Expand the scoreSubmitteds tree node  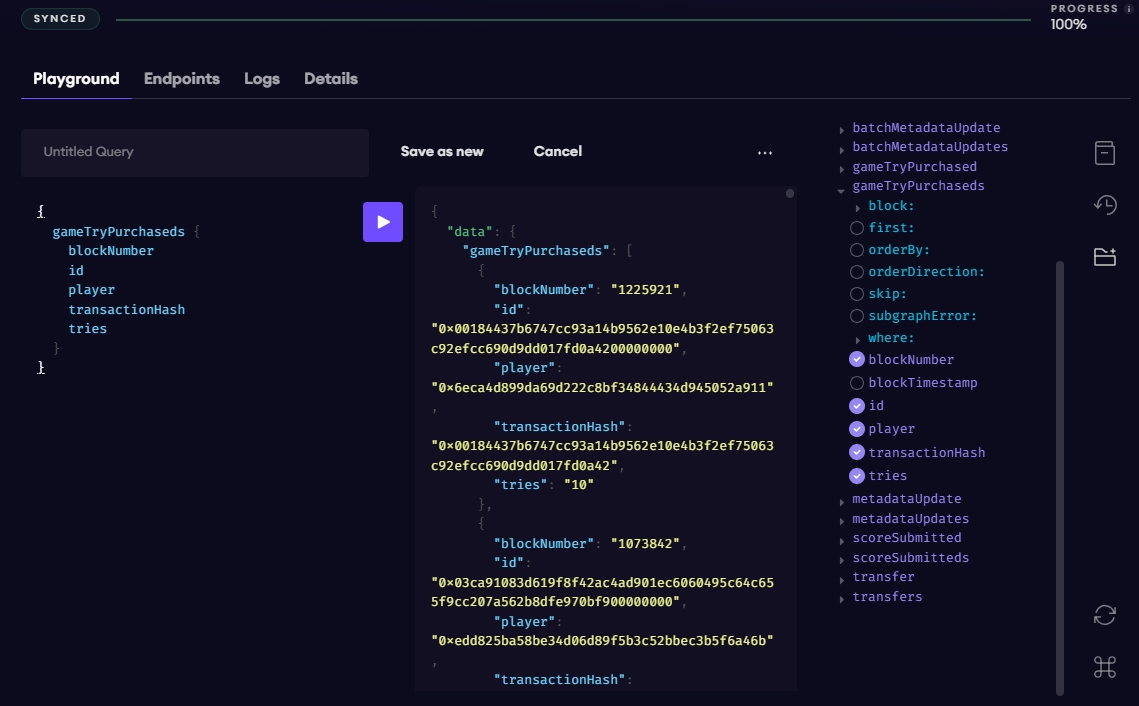842,559
